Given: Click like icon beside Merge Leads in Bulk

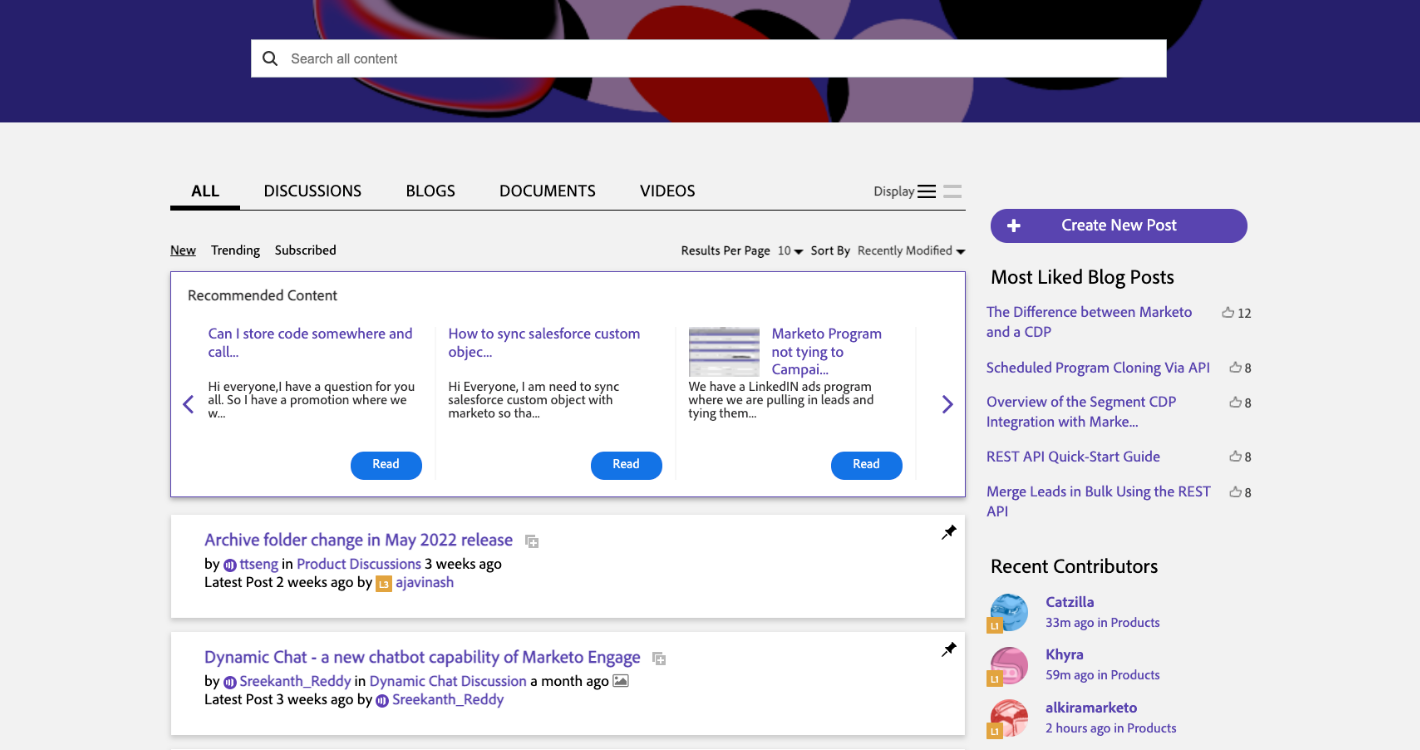Looking at the screenshot, I should tap(1235, 491).
